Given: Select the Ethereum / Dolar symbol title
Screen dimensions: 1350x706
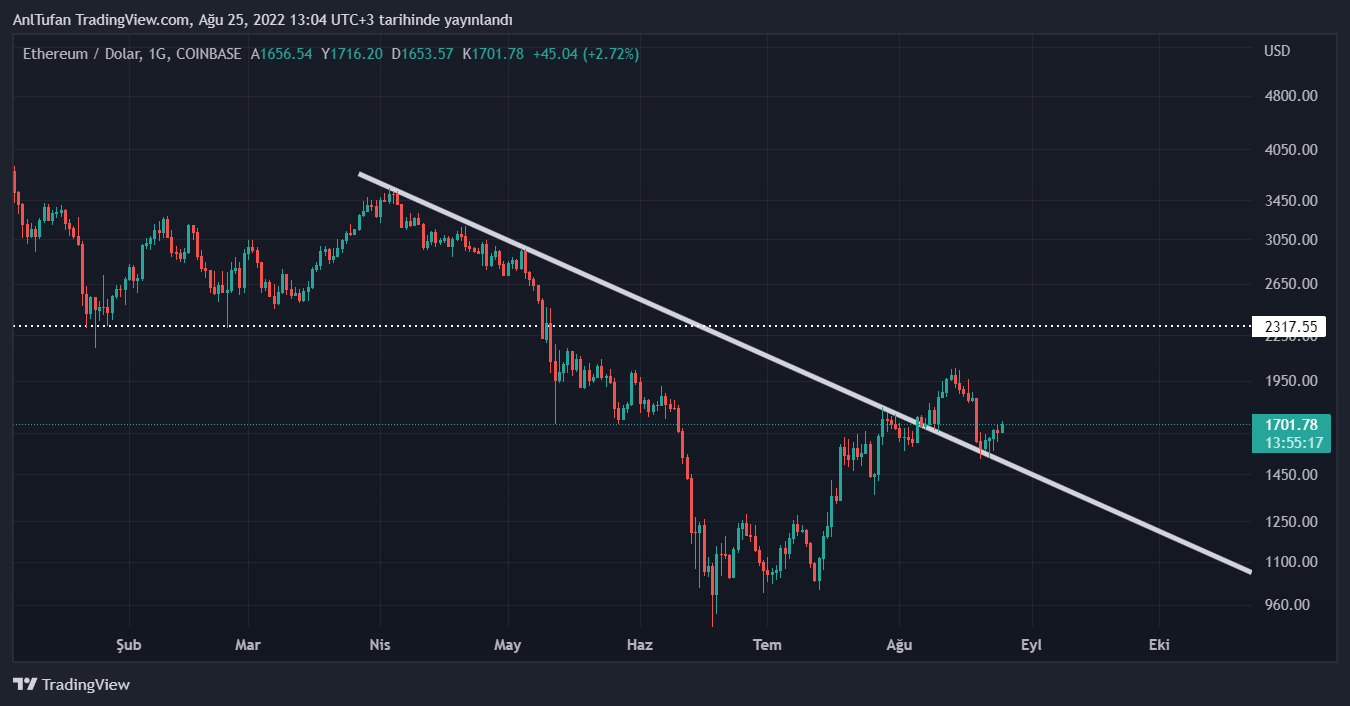Looking at the screenshot, I should pos(132,53).
